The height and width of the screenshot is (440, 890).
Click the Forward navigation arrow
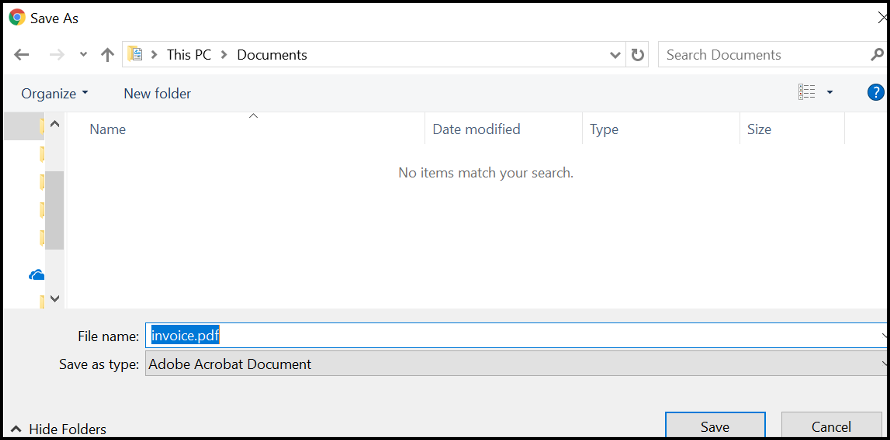point(56,55)
